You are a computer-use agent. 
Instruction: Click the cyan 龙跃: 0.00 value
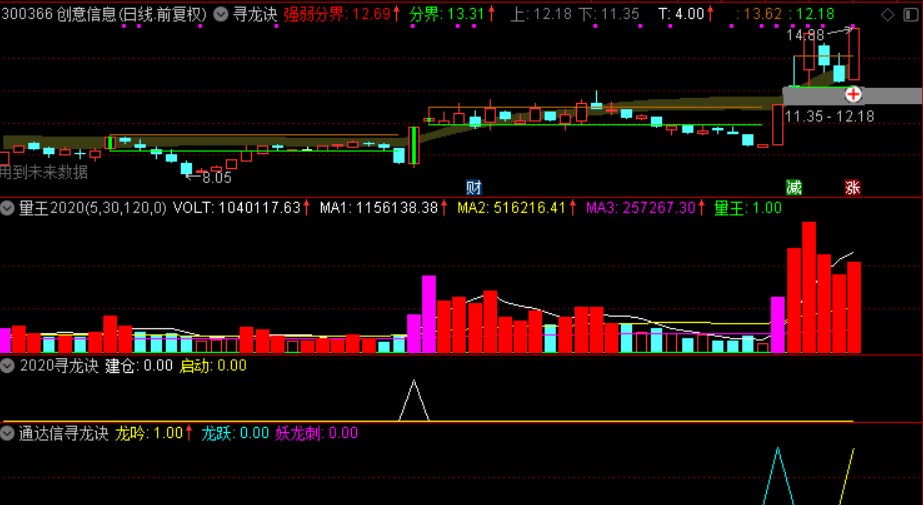[235, 434]
